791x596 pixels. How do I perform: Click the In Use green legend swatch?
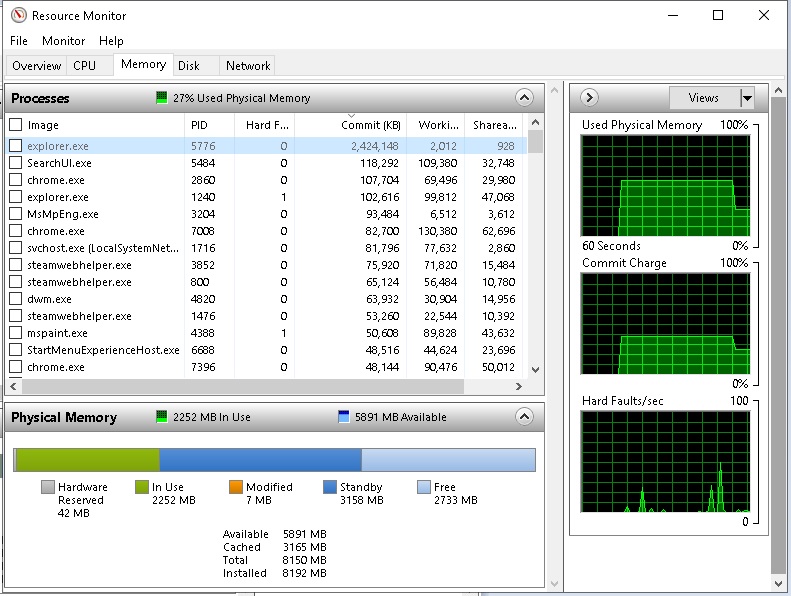pyautogui.click(x=142, y=487)
